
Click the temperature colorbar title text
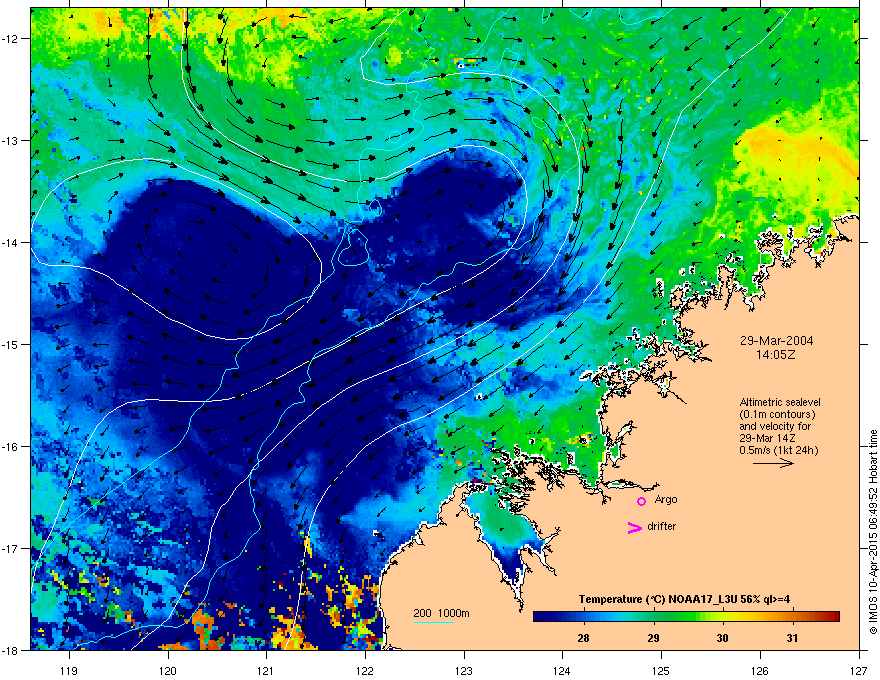tap(684, 599)
